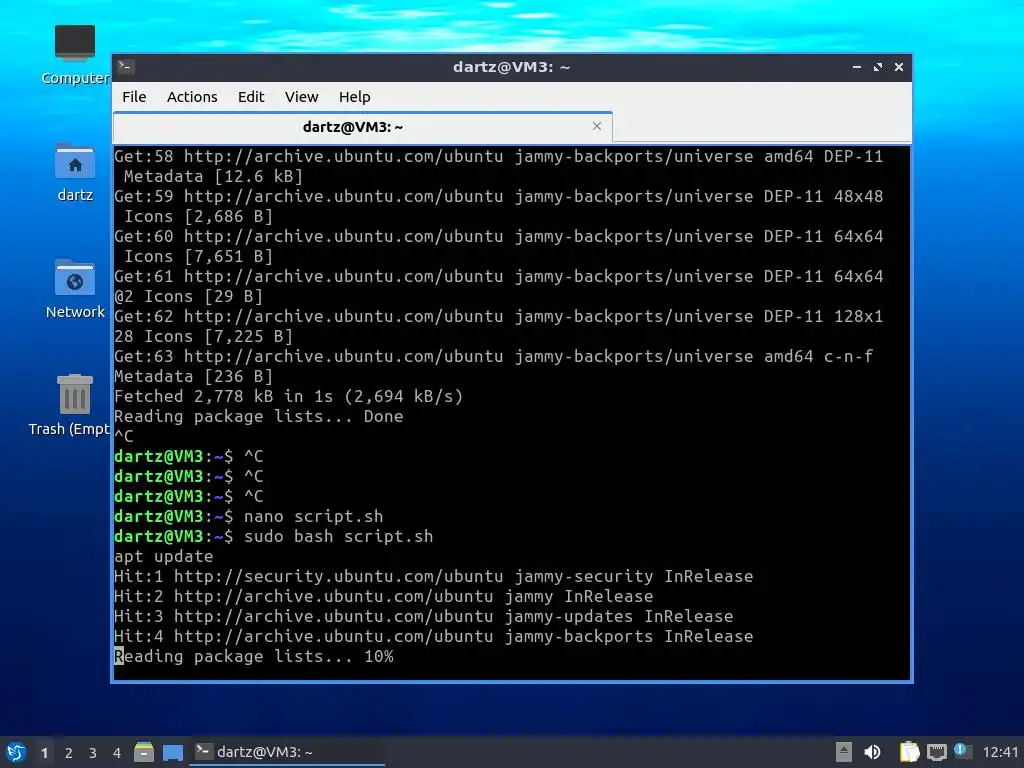Viewport: 1024px width, 768px height.
Task: Switch to workspace 2
Action: click(69, 753)
